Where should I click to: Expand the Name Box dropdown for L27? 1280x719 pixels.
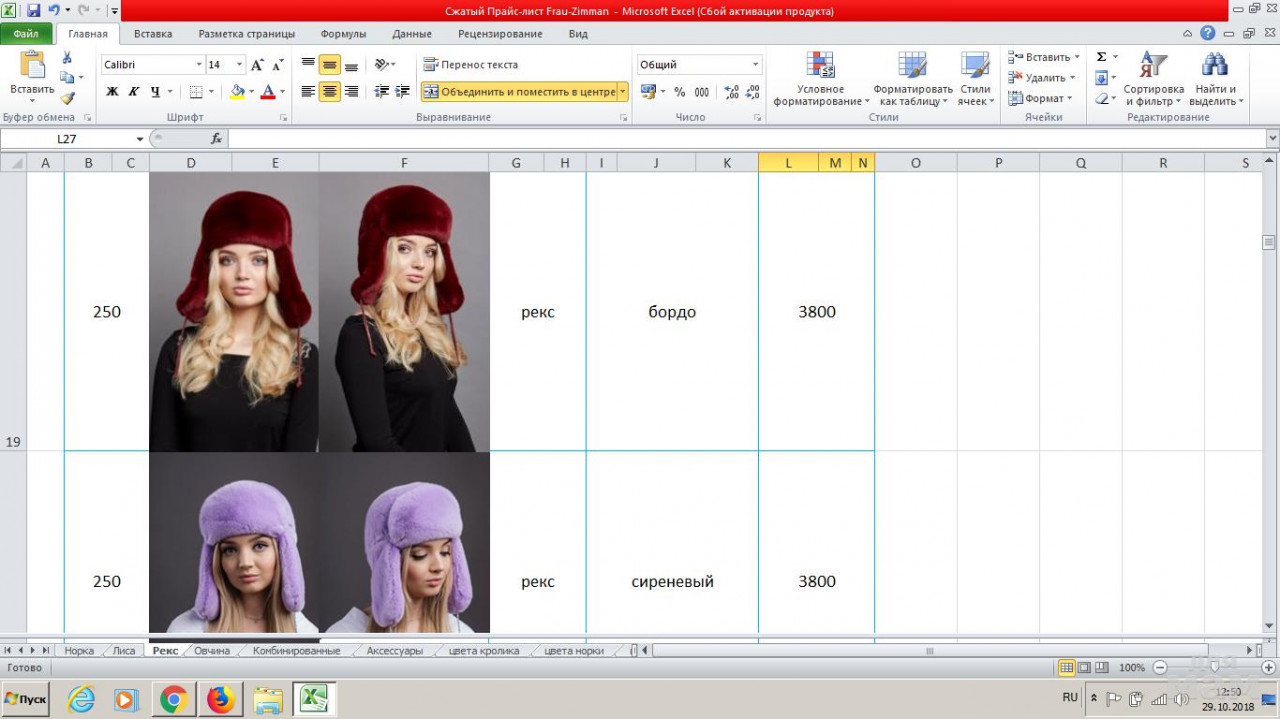point(140,139)
